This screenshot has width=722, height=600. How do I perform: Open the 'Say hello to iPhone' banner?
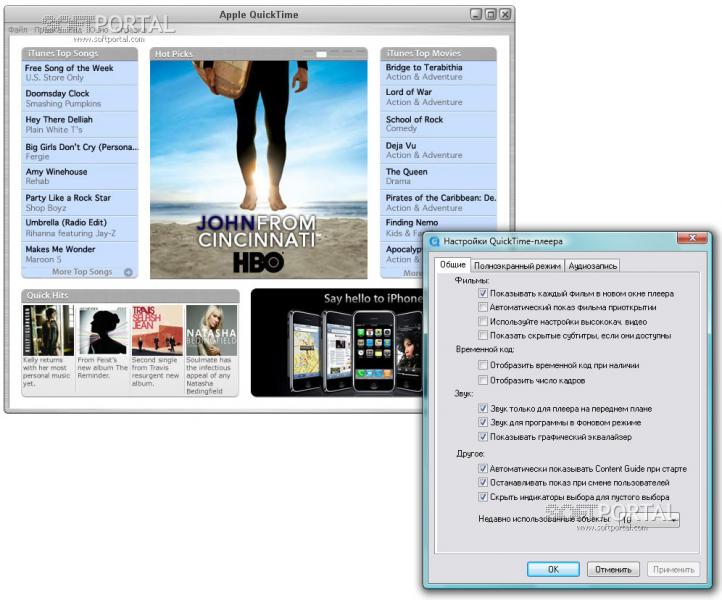point(337,343)
